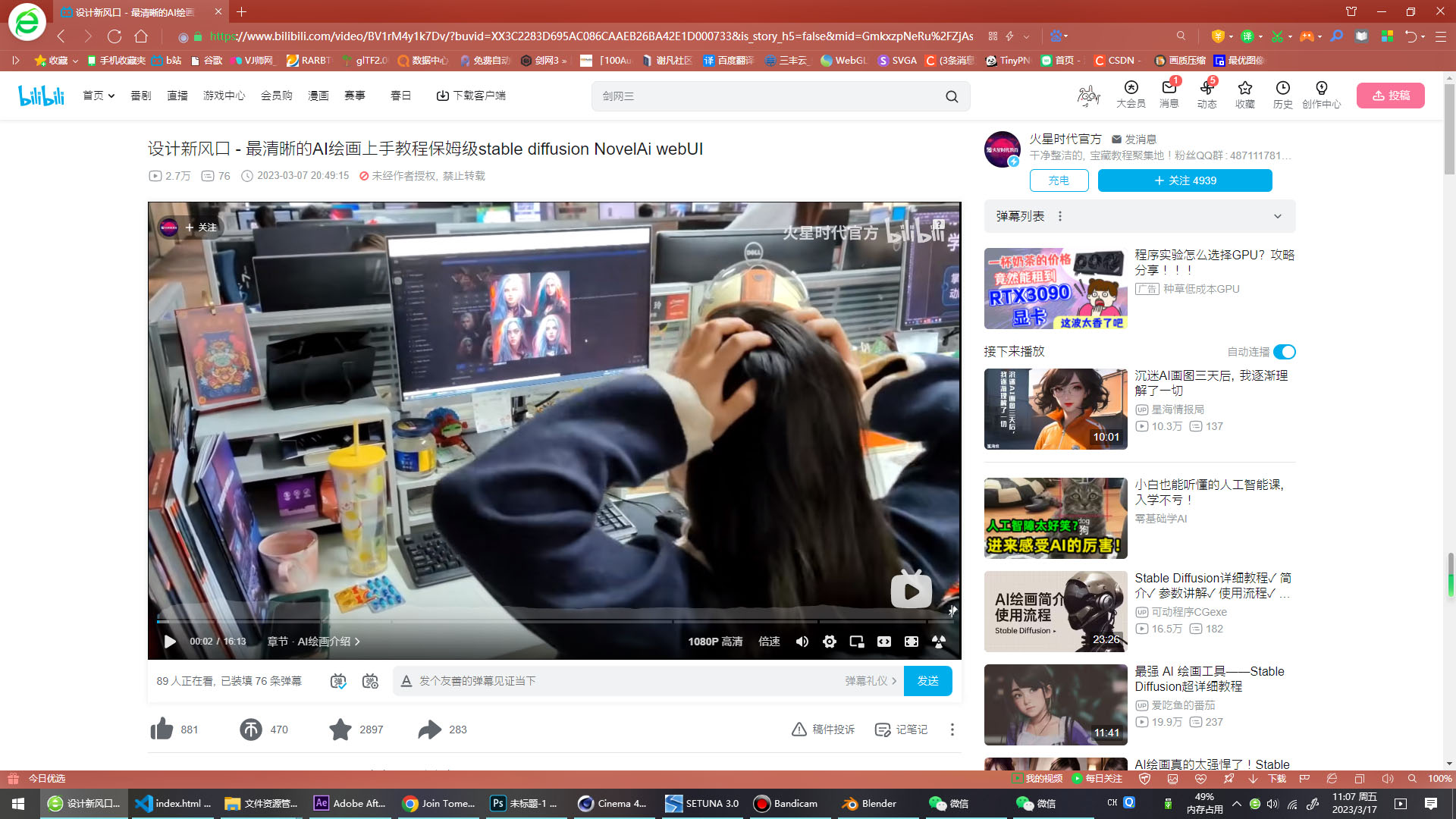Viewport: 1456px width, 819px height.
Task: Click the search magnifier icon in search box
Action: coord(952,96)
